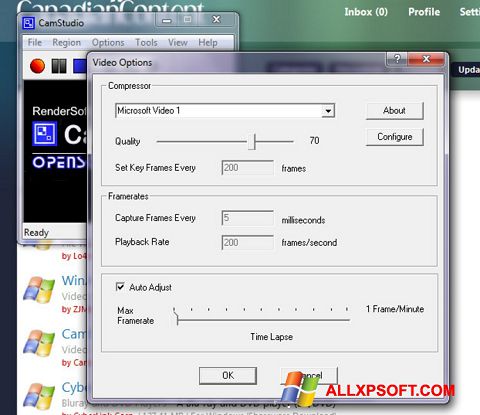
Task: Click the CamStudio logo icon in the banner
Action: click(44, 134)
